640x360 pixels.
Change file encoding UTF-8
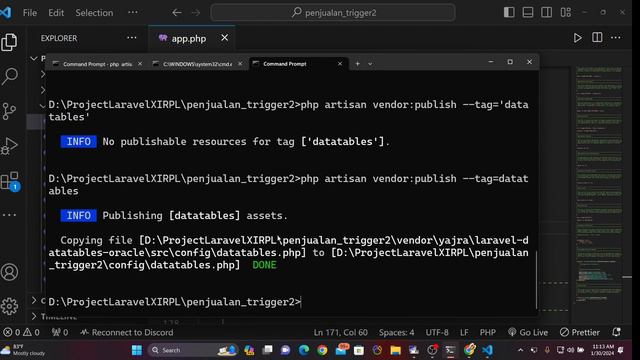(x=437, y=332)
